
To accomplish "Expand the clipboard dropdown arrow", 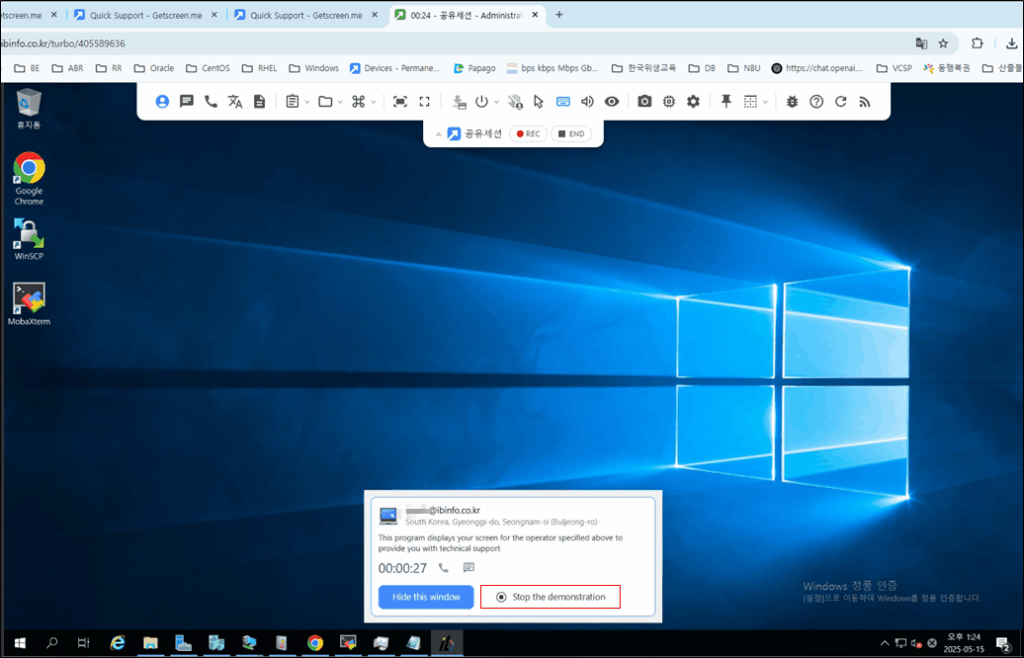I will [x=307, y=102].
